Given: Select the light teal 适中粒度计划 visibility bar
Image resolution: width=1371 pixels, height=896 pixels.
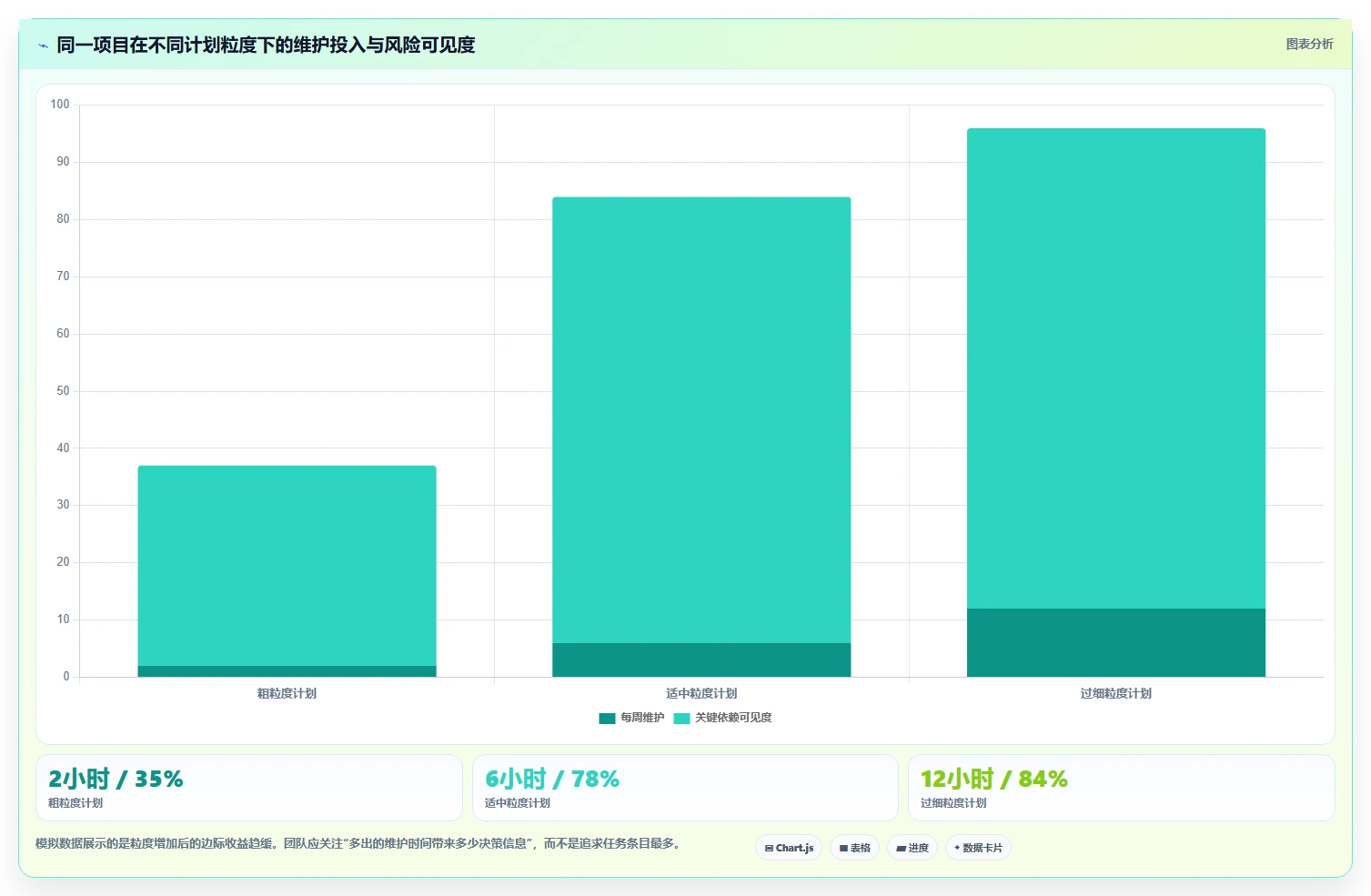Looking at the screenshot, I should 701,420.
